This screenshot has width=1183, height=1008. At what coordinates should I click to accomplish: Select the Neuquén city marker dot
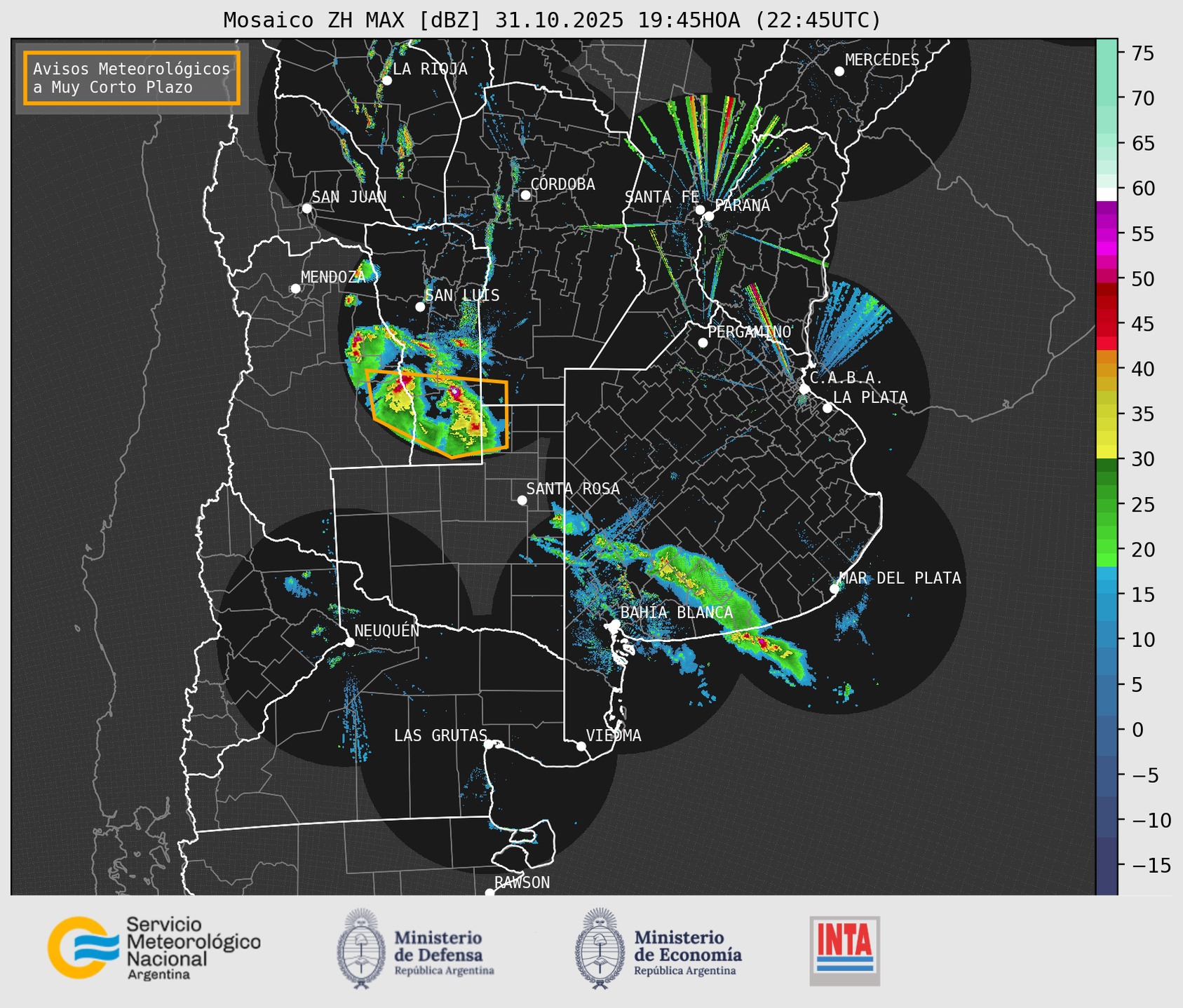click(350, 642)
